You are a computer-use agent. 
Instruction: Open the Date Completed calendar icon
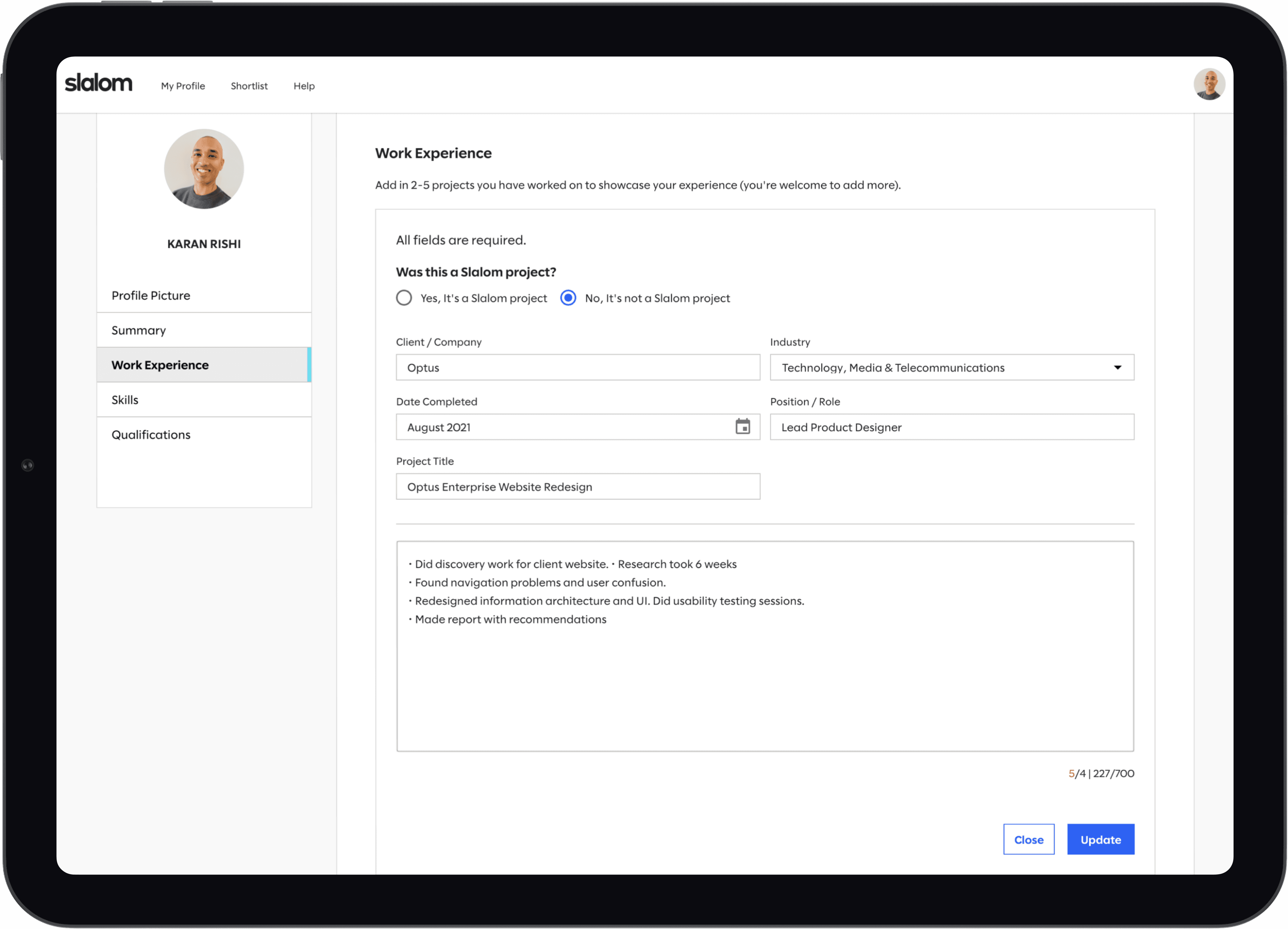point(742,426)
